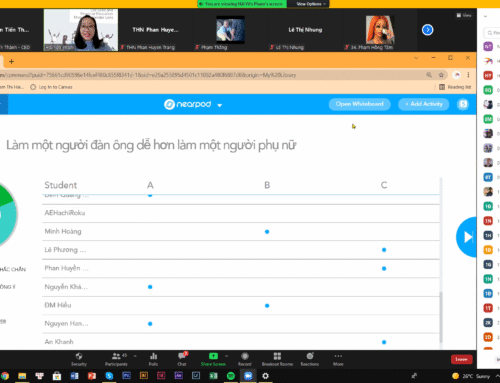Expand the caret next to Participants
500x383 pixels.
[135, 356]
